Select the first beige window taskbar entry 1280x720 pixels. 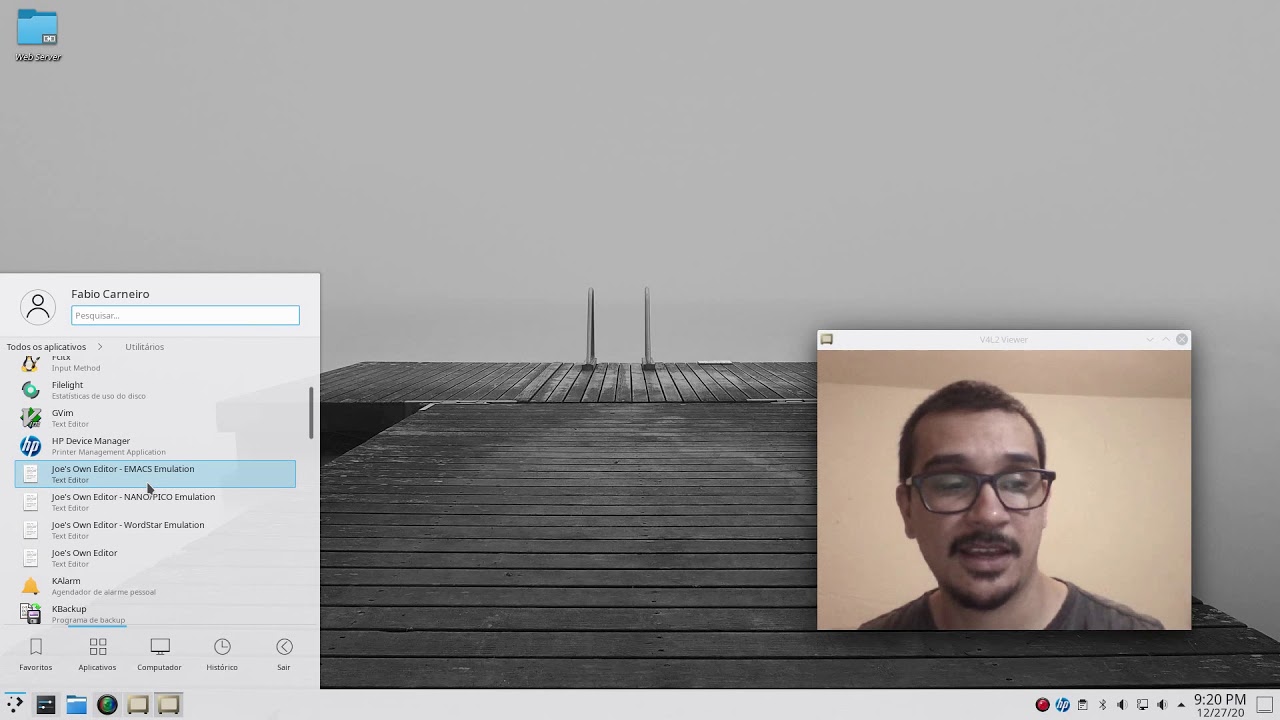click(x=138, y=704)
